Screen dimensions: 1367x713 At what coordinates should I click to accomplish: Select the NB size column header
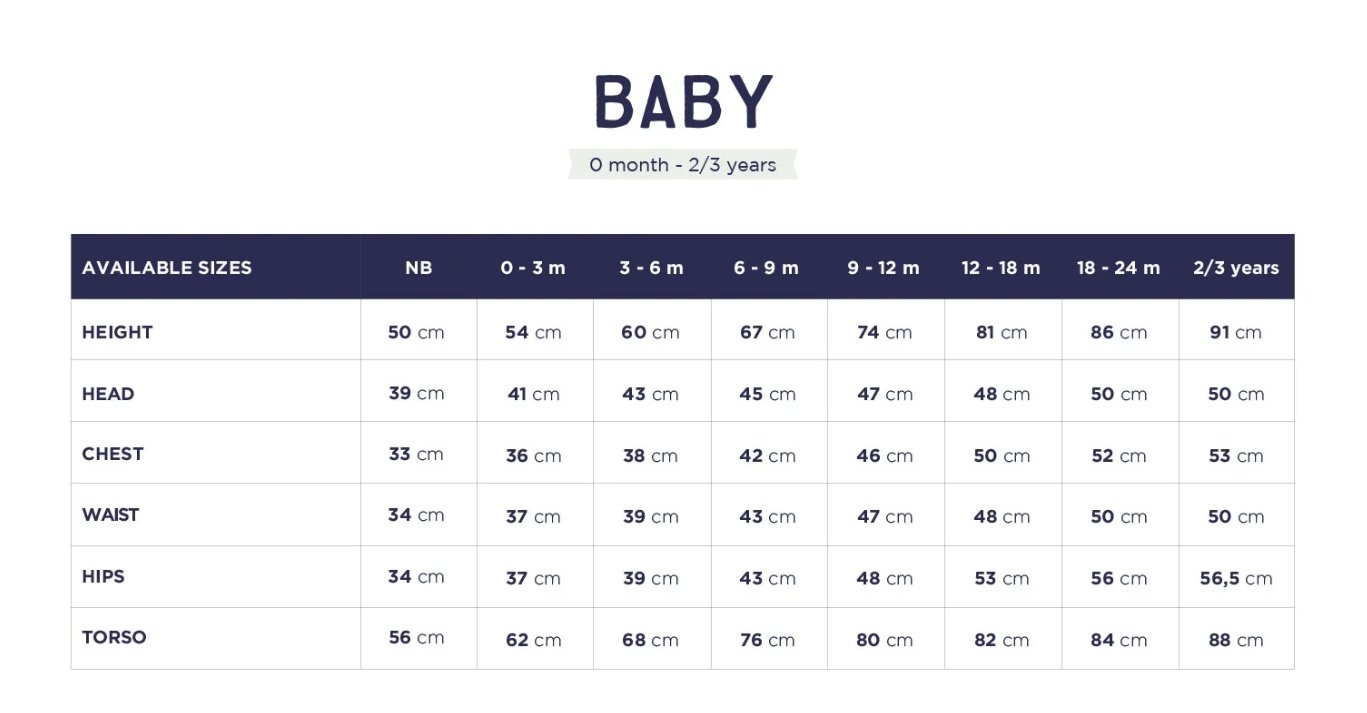click(418, 268)
